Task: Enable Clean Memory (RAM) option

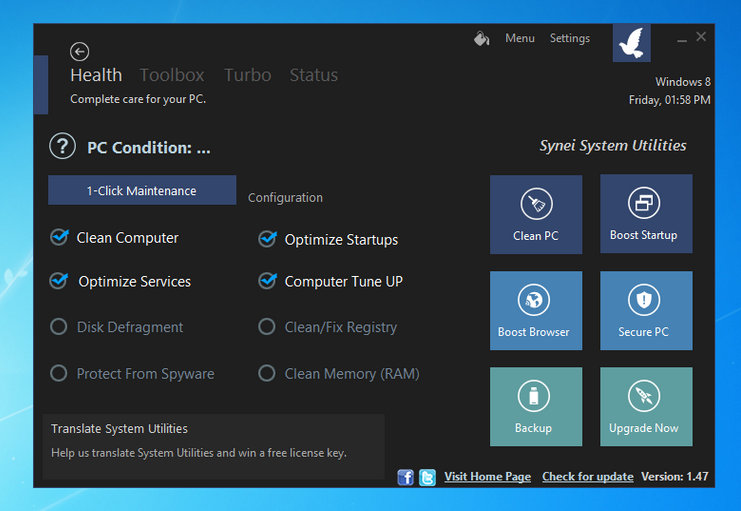Action: tap(267, 373)
